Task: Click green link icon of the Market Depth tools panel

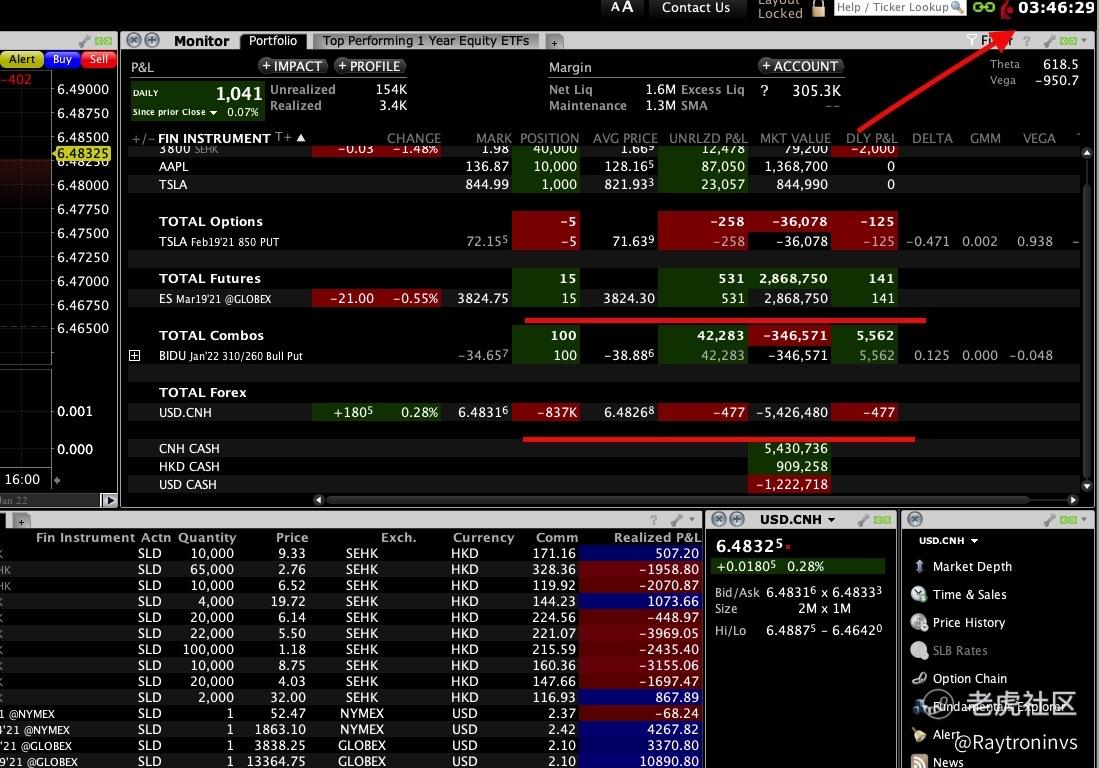Action: pyautogui.click(x=1068, y=520)
